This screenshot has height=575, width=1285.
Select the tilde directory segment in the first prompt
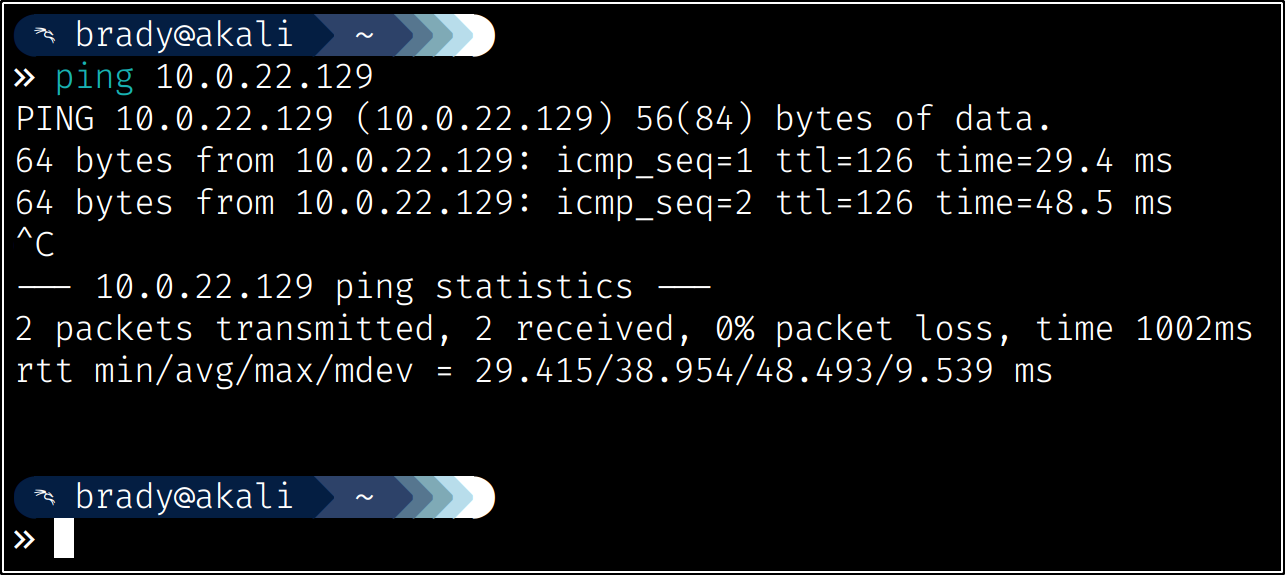pos(364,37)
